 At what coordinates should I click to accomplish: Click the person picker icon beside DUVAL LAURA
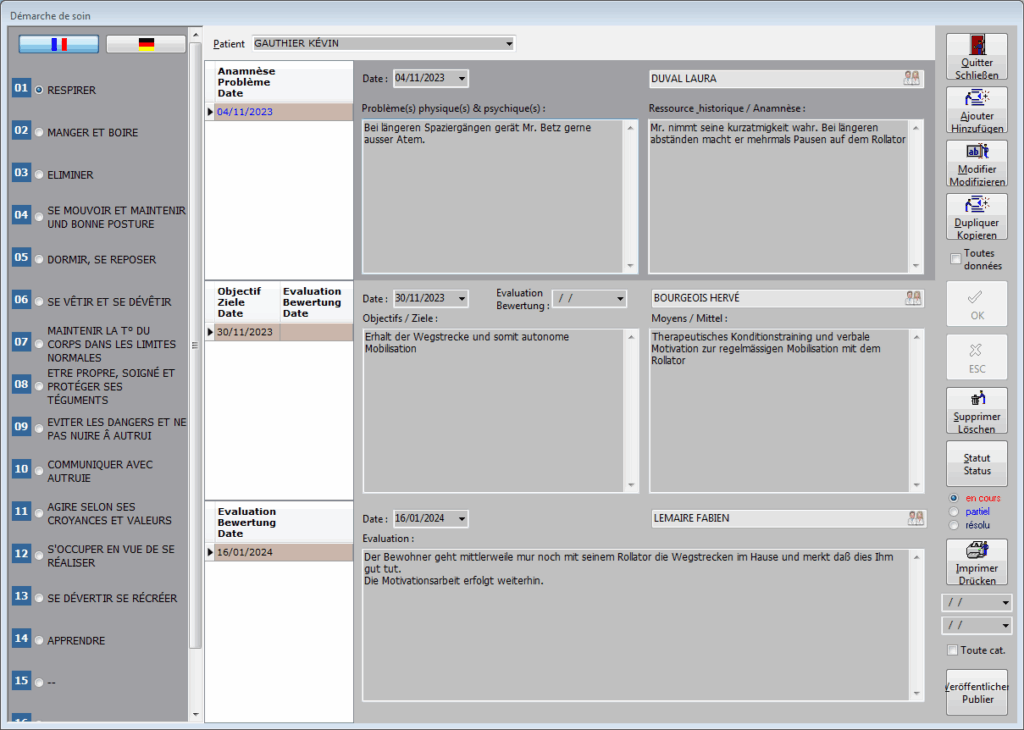(x=911, y=78)
